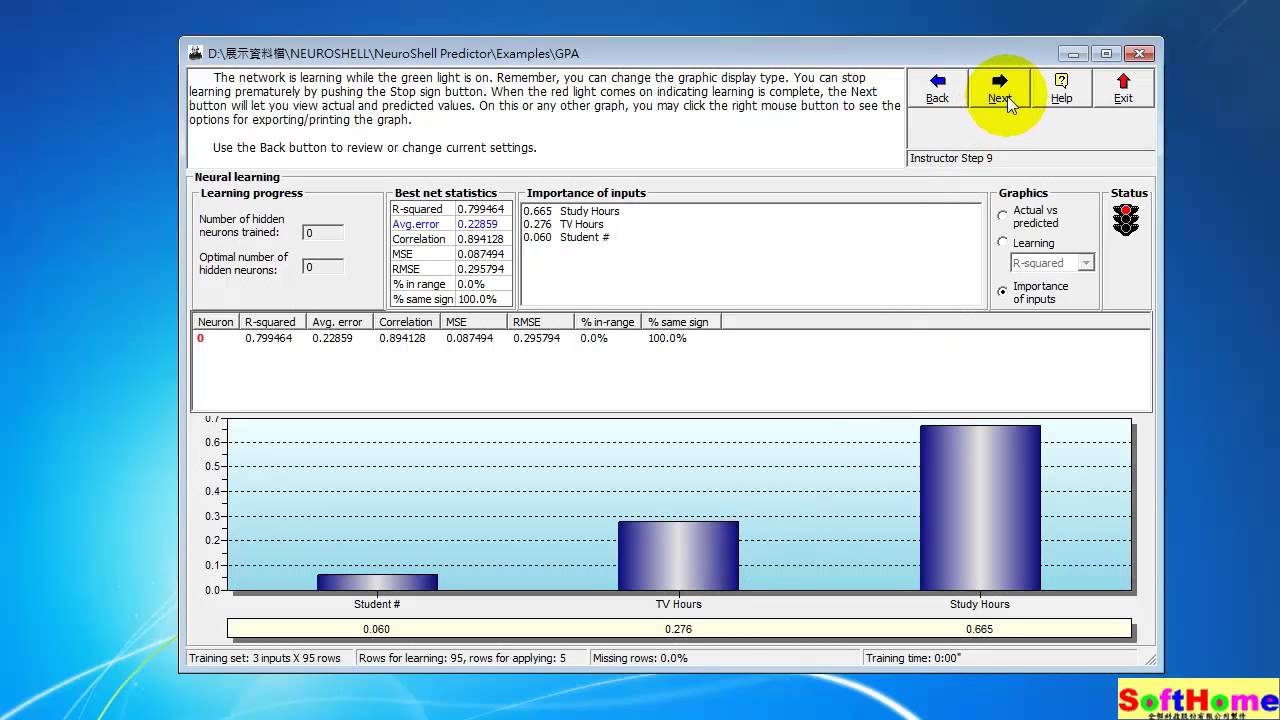Click the Rows for learning status bar entry
This screenshot has height=720, width=1280.
471,658
